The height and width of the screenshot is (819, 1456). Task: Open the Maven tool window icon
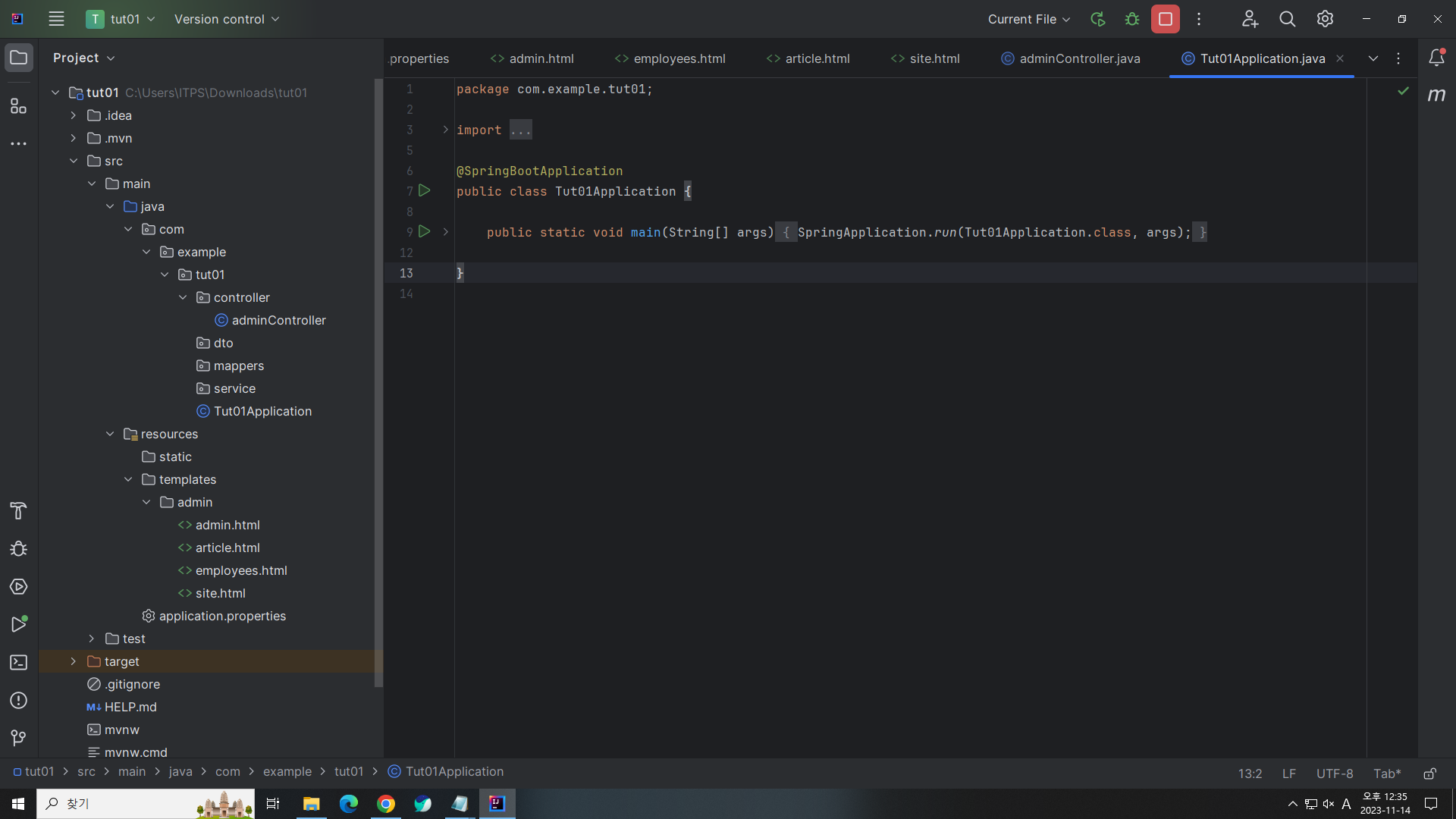click(x=1436, y=95)
